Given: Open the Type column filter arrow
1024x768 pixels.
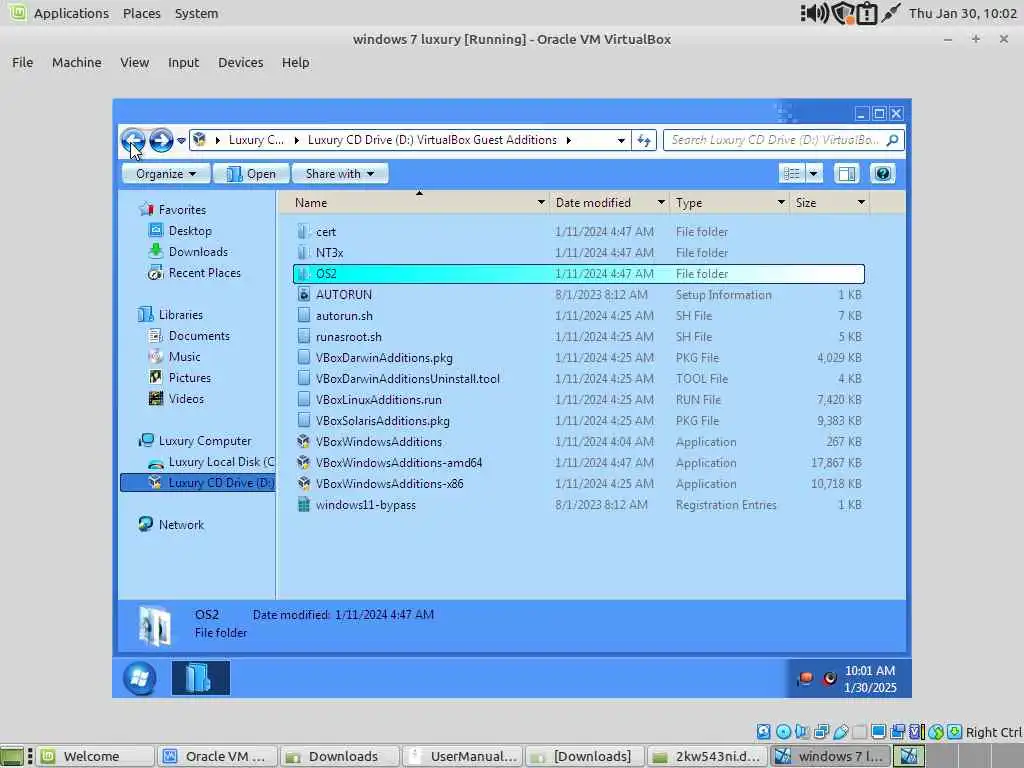Looking at the screenshot, I should click(x=781, y=203).
